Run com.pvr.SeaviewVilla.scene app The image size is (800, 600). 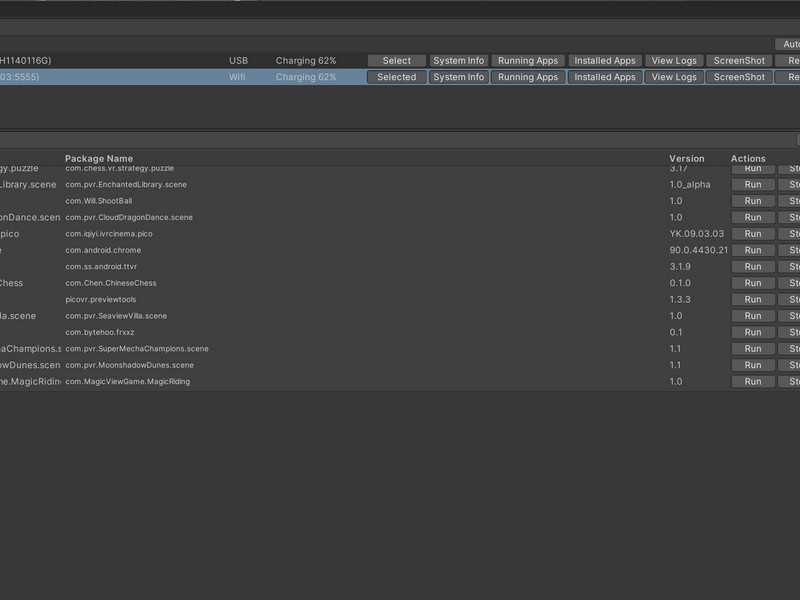(x=753, y=316)
